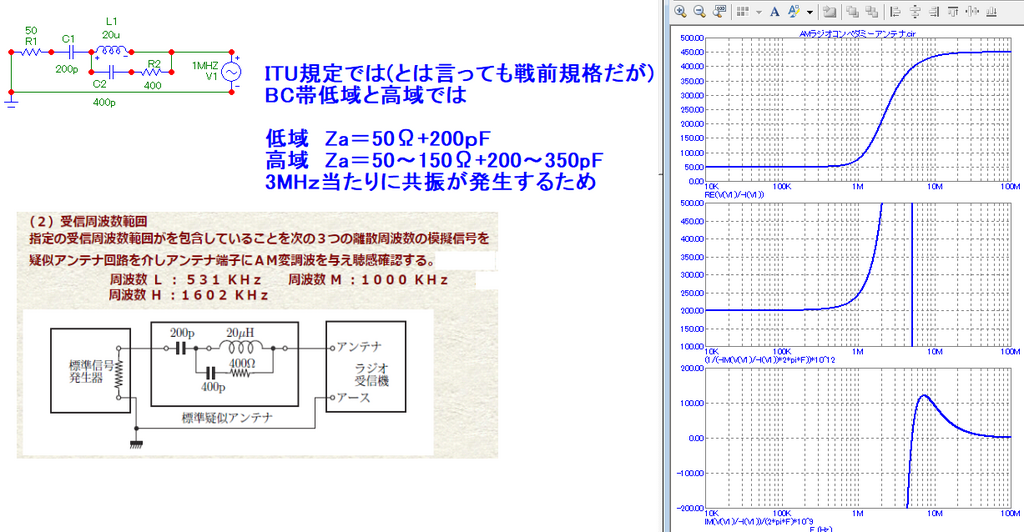Select resistor R1 50 in schematic
This screenshot has width=1024, height=532.
(31, 51)
